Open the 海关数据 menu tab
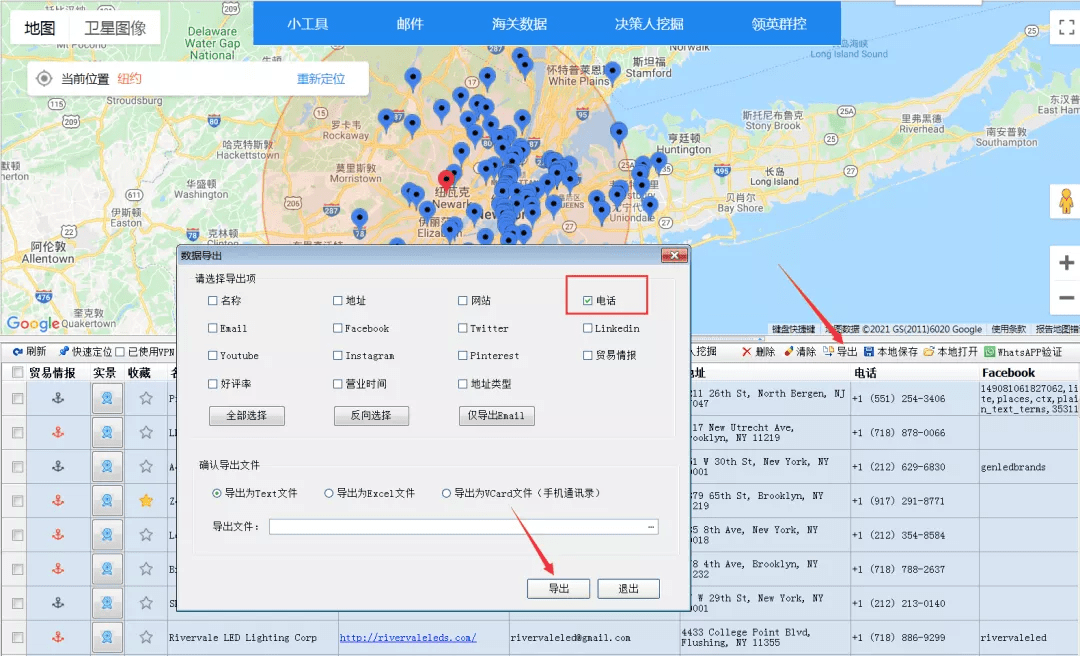 click(x=519, y=24)
